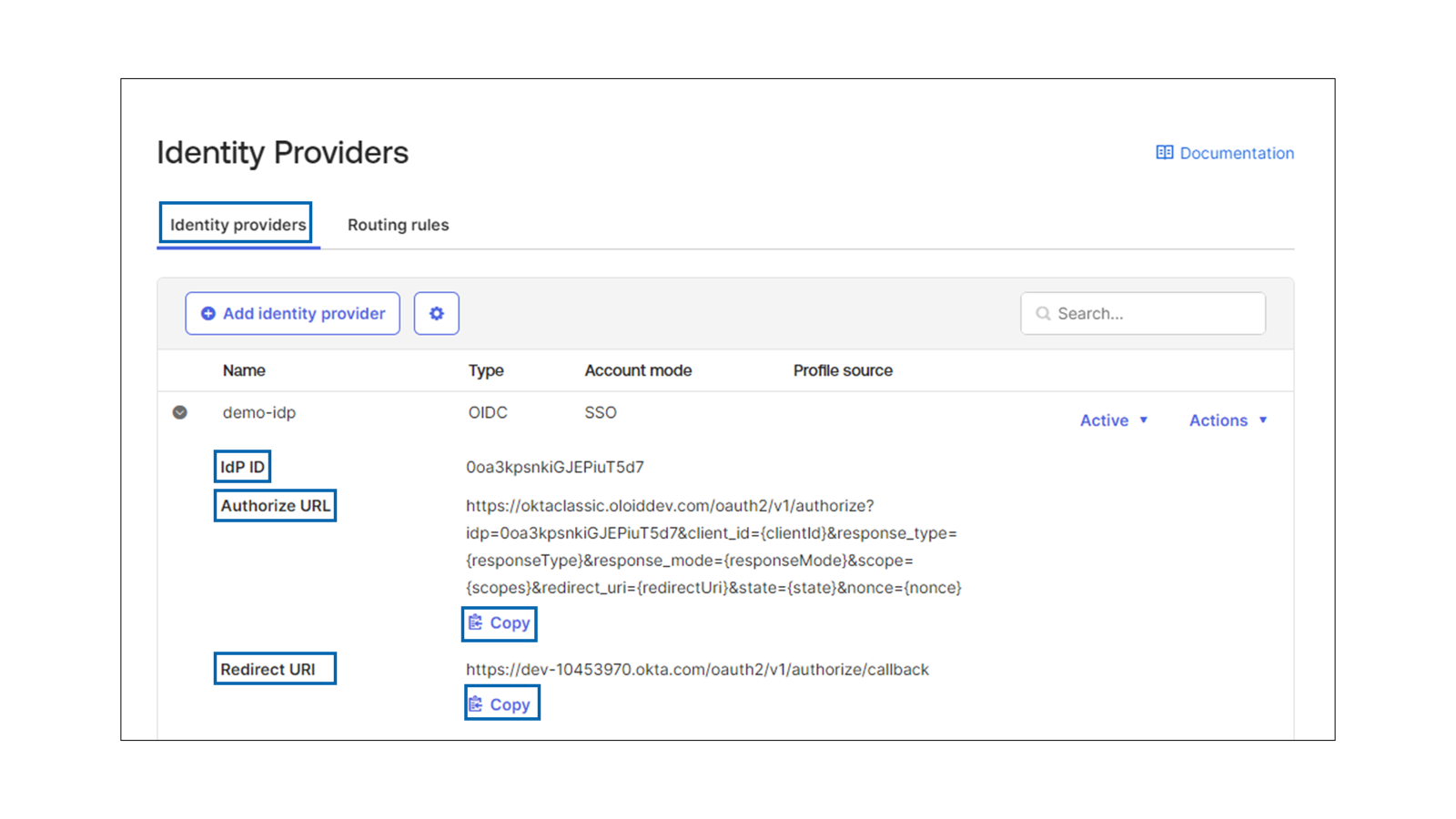Open the settings gear button

point(437,313)
